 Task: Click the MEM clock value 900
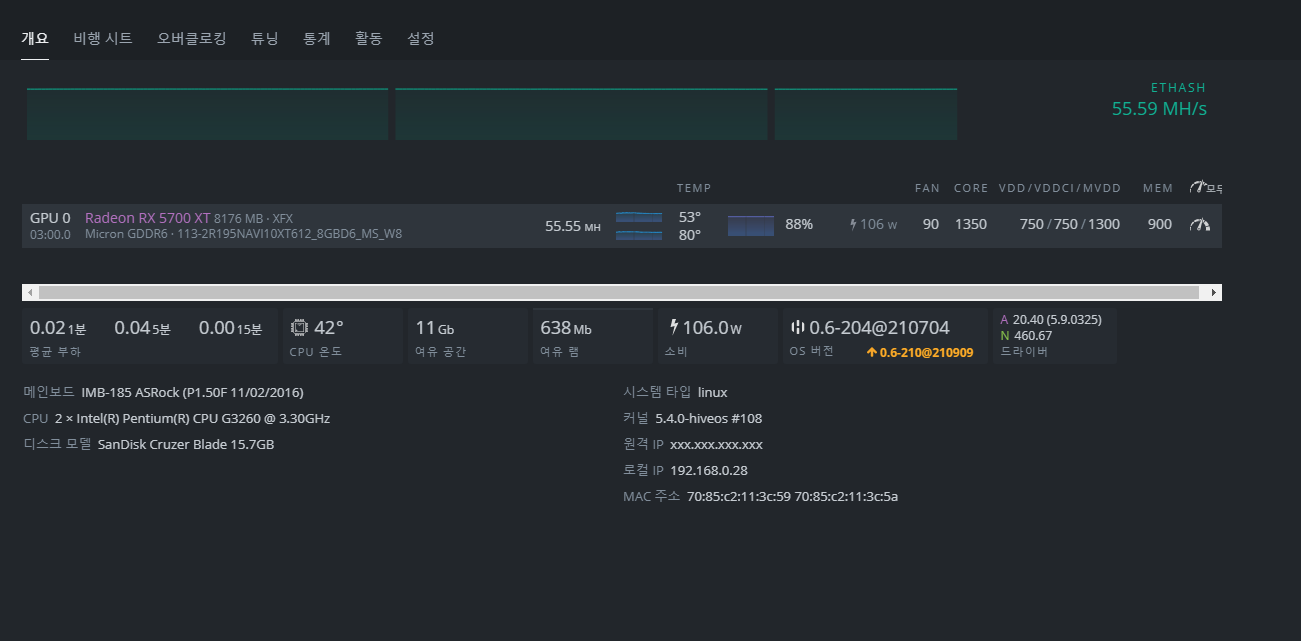pos(1160,224)
